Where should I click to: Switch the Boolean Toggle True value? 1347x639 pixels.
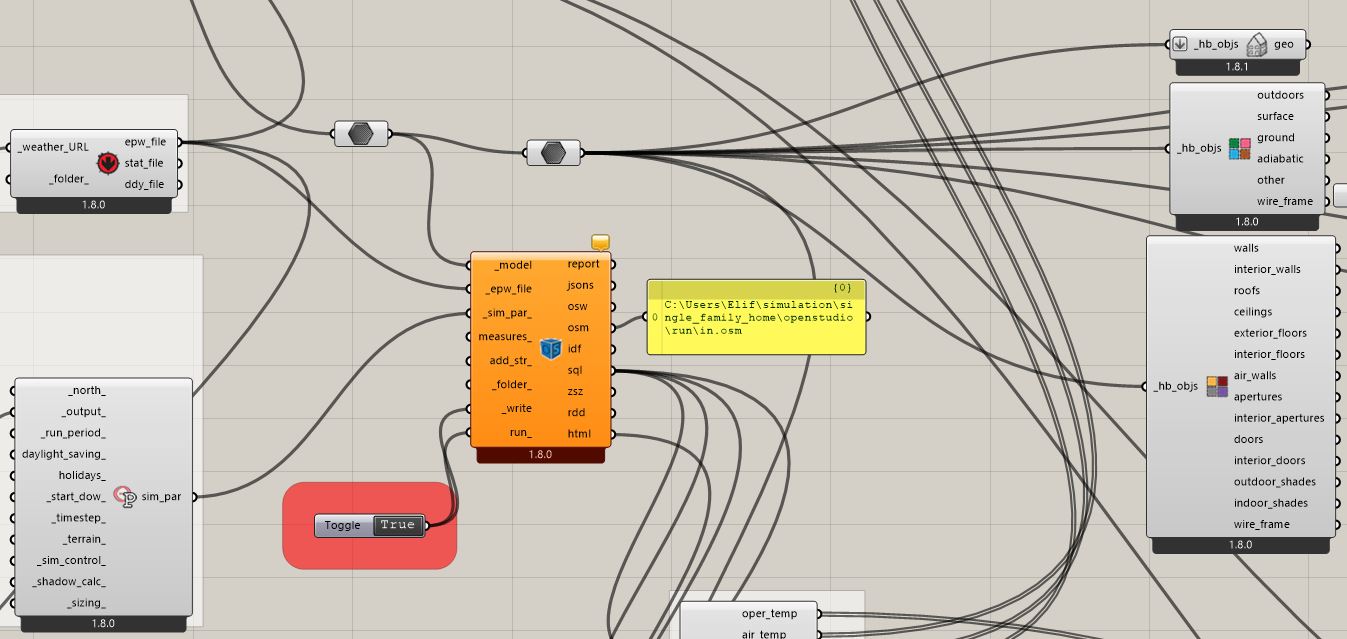point(398,525)
